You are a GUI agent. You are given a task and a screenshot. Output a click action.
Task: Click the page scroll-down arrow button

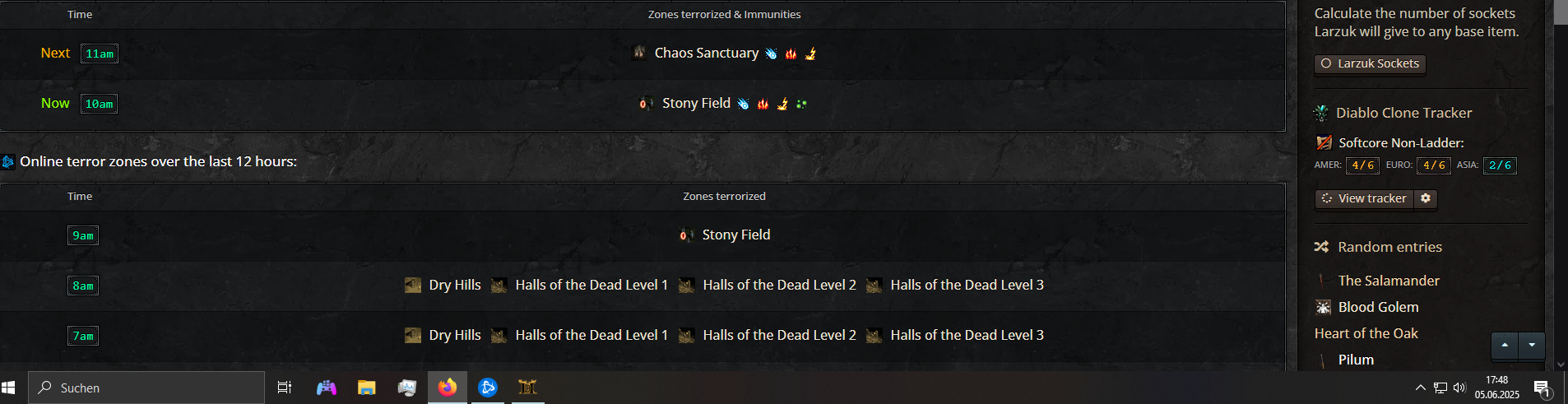(1532, 346)
